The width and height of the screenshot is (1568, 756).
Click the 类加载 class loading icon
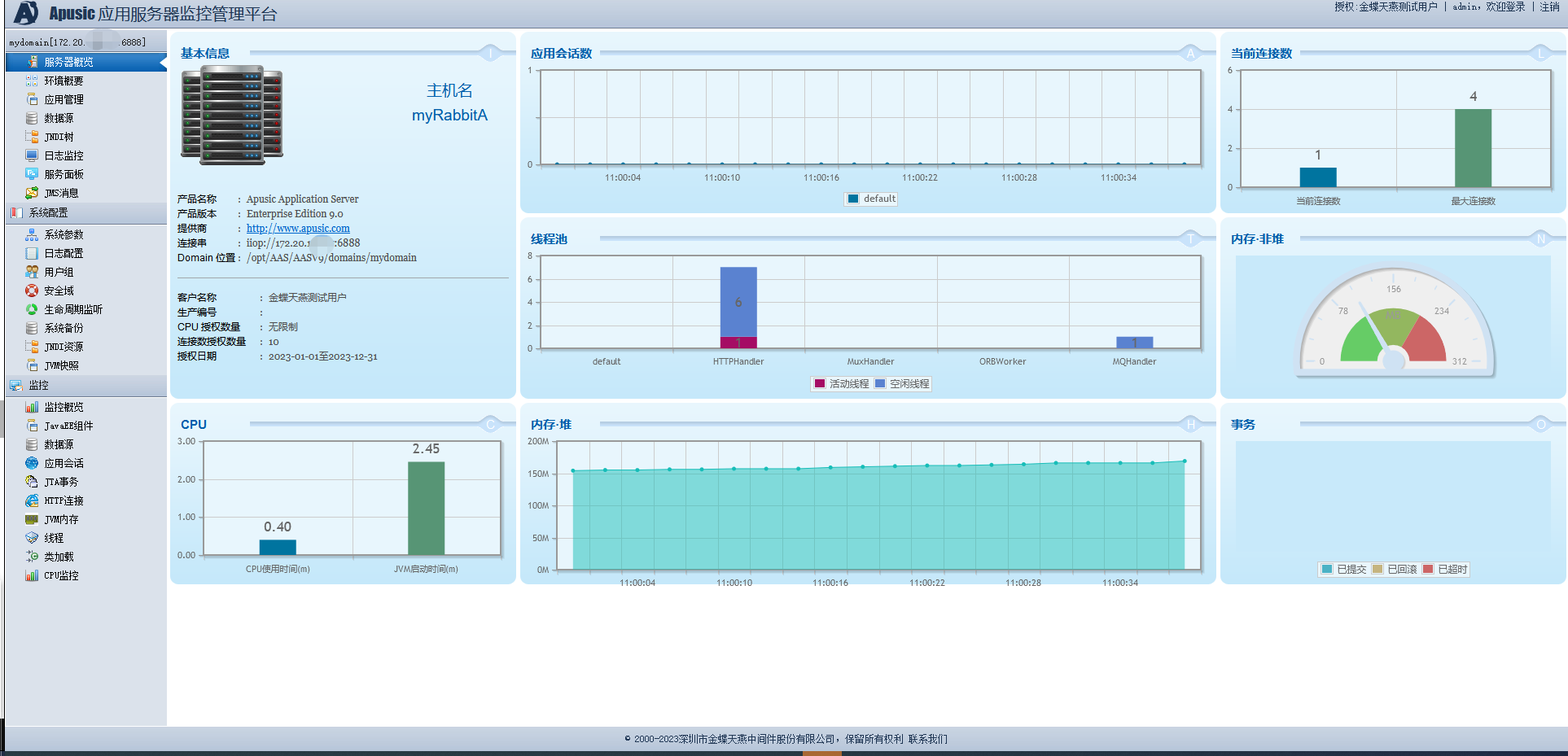[32, 557]
